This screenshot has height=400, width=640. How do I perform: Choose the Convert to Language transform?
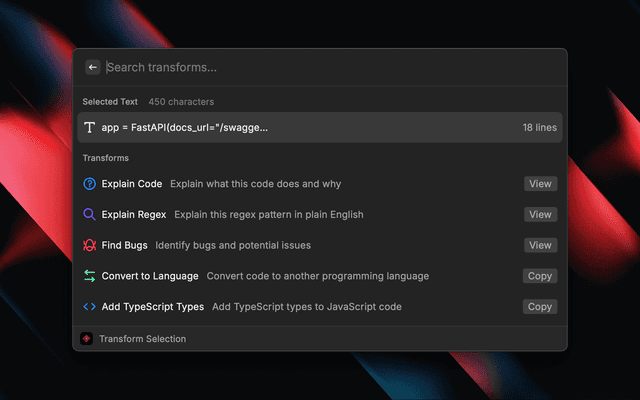[150, 276]
